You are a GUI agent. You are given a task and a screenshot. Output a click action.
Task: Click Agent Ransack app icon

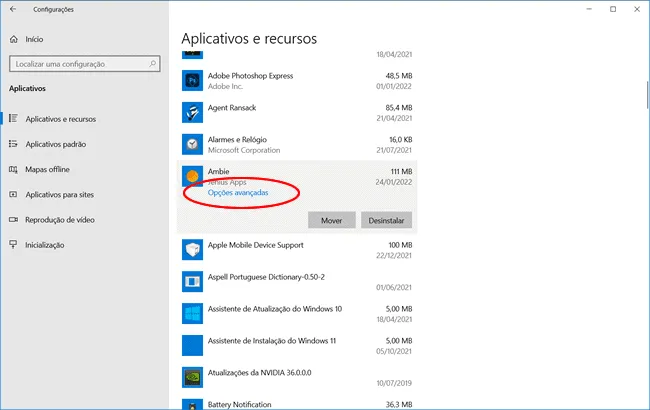click(x=192, y=112)
